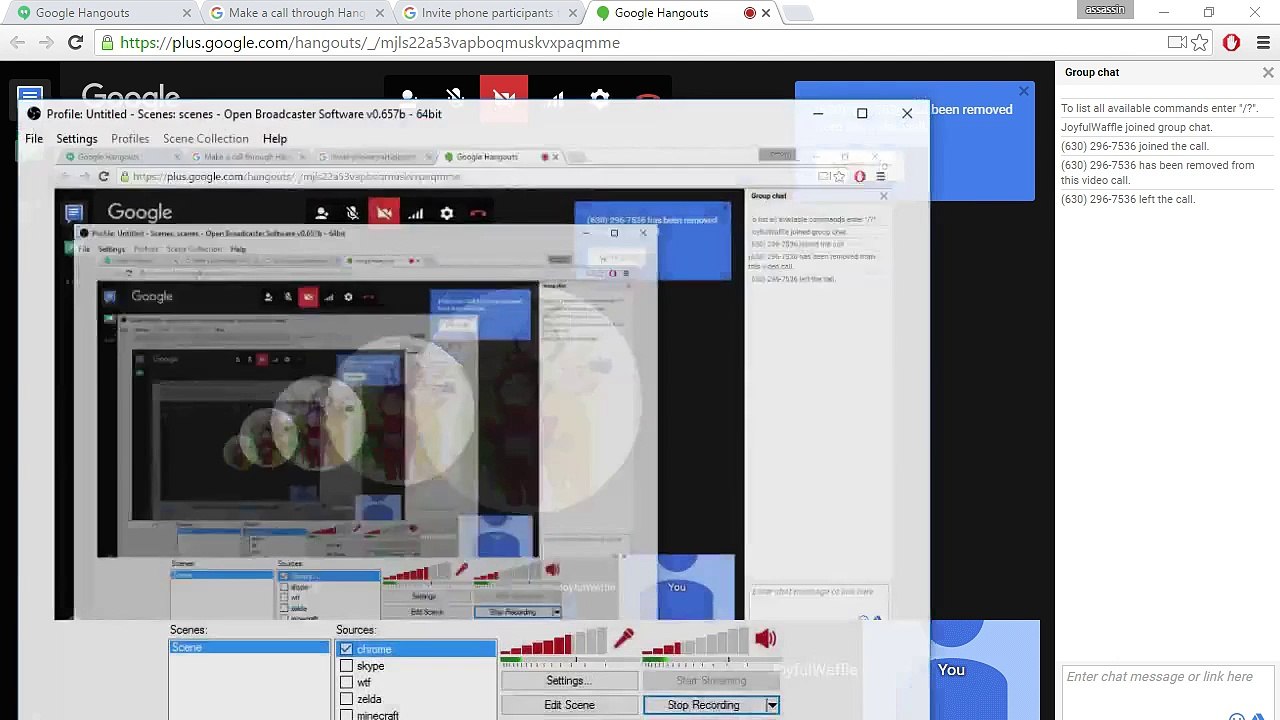Close the first Google Hangouts tab

(186, 13)
